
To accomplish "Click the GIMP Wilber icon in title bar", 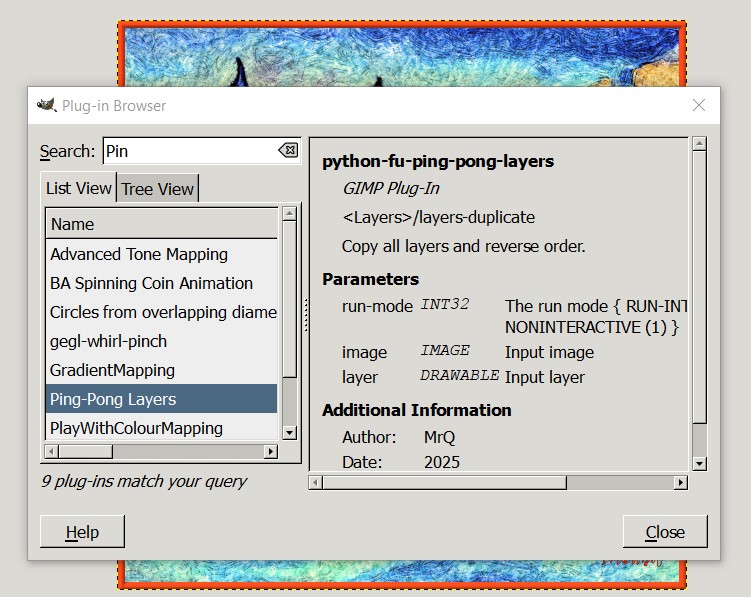I will (x=46, y=105).
